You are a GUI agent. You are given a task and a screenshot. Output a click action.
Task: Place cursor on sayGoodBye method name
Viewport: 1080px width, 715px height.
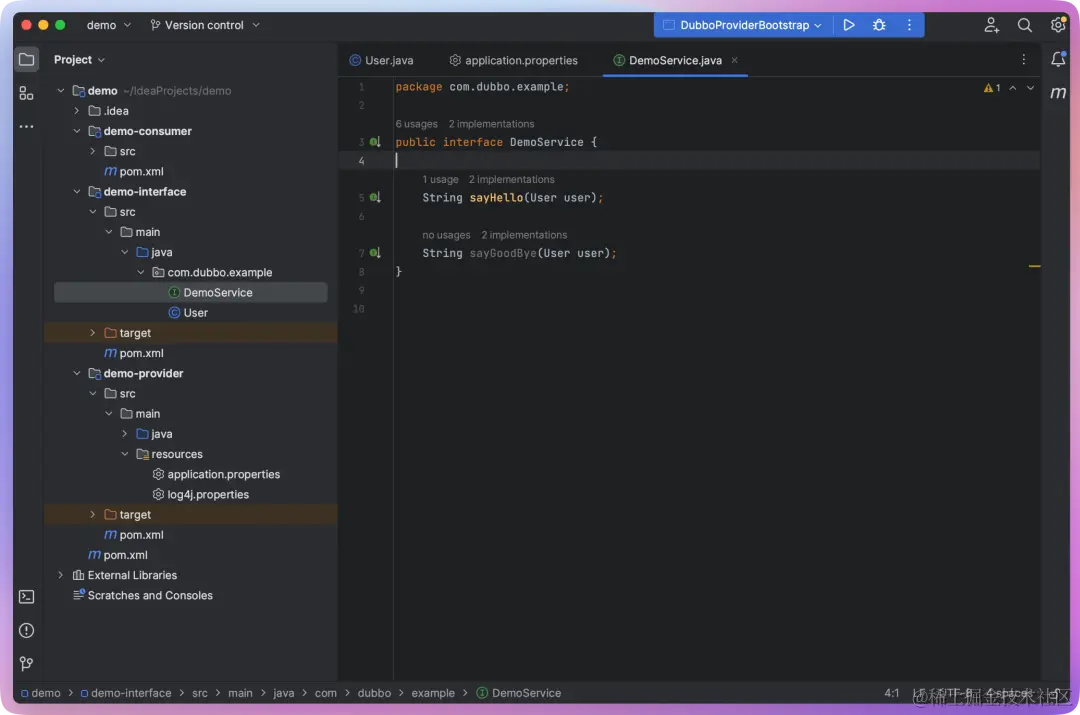(x=503, y=253)
